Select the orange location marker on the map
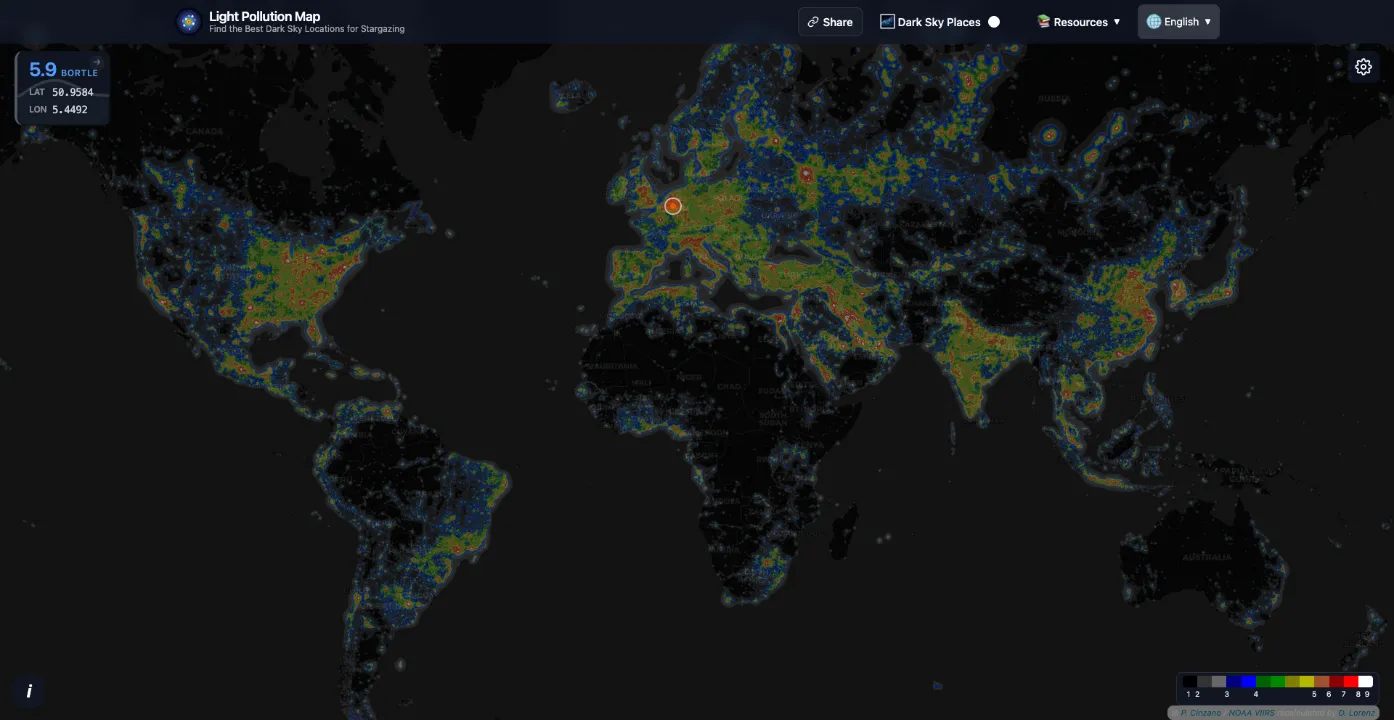Image resolution: width=1394 pixels, height=720 pixels. 672,205
